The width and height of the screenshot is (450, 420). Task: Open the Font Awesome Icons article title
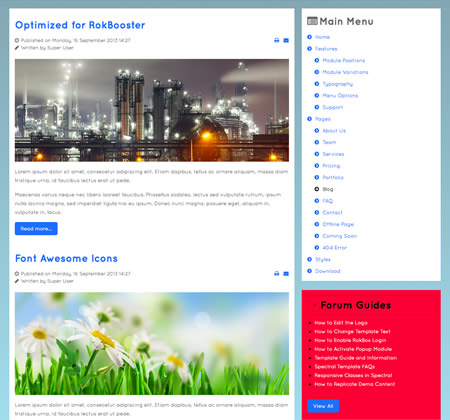tap(66, 258)
